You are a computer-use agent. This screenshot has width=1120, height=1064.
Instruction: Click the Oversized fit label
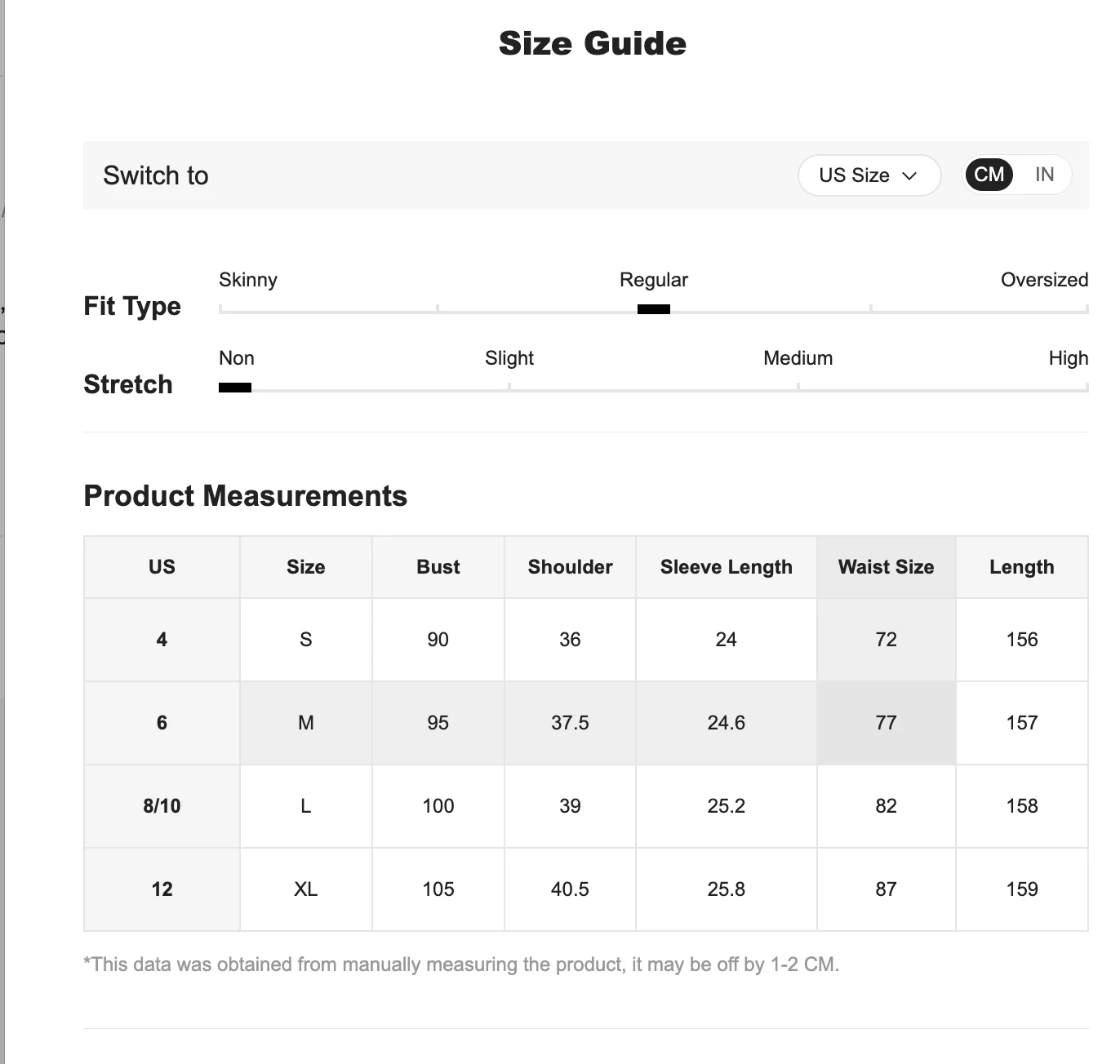click(1044, 280)
